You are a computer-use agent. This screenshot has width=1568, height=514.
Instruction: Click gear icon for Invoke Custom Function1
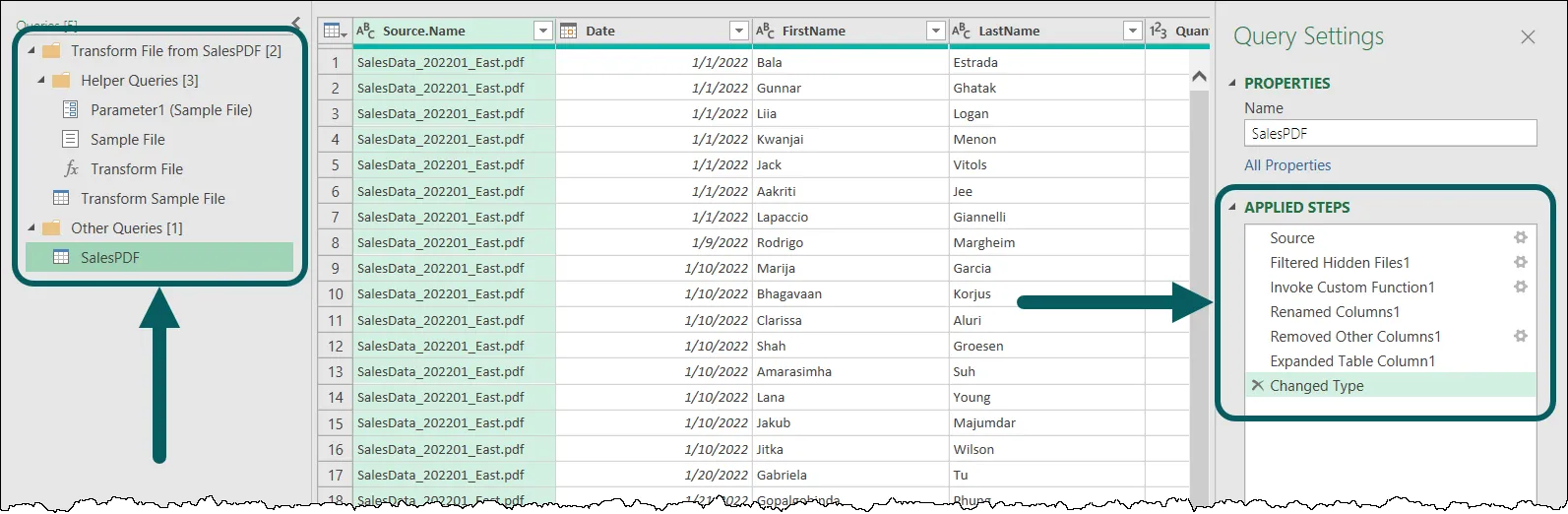click(x=1520, y=287)
